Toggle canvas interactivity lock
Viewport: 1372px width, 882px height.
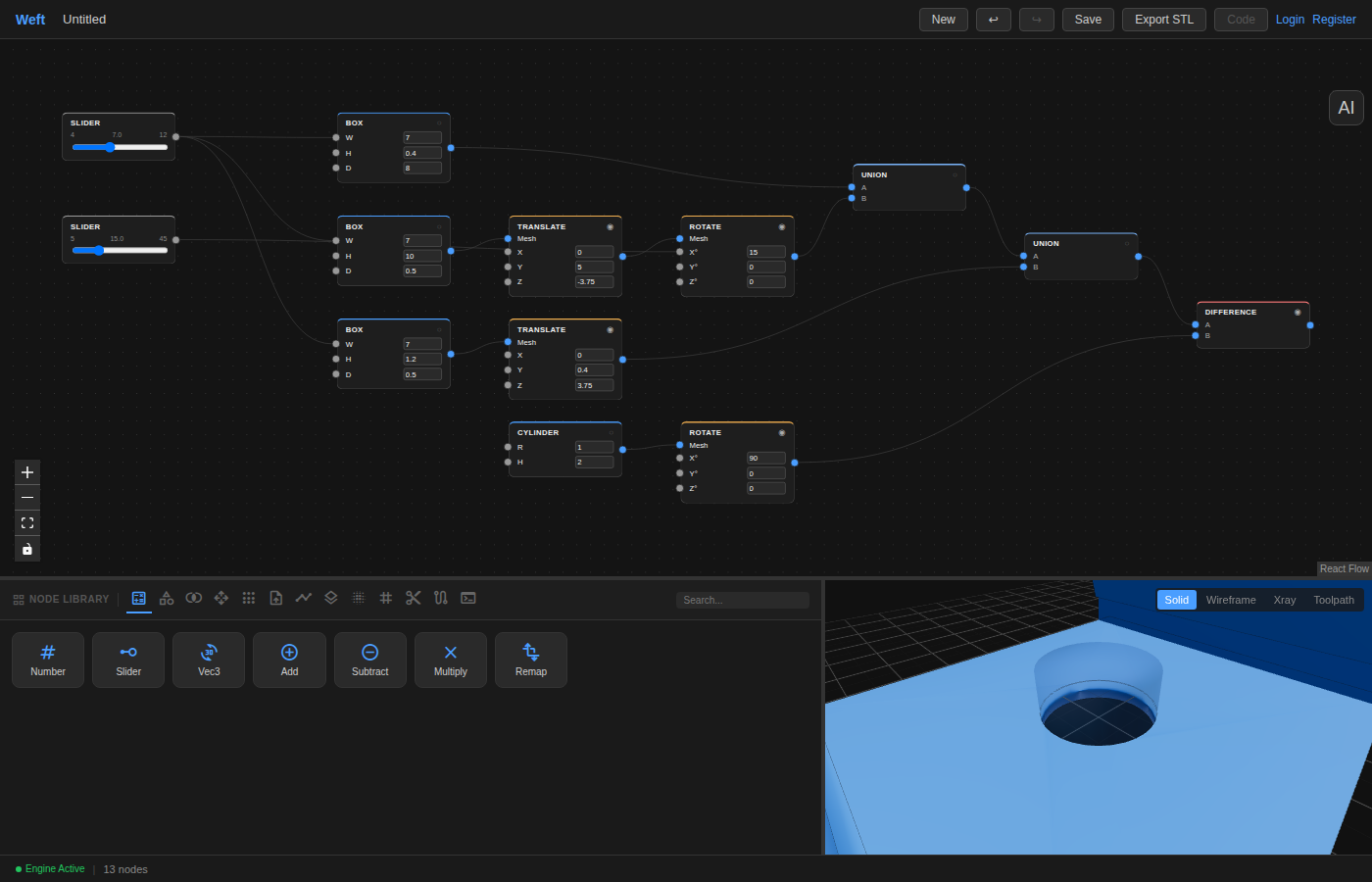(x=27, y=549)
